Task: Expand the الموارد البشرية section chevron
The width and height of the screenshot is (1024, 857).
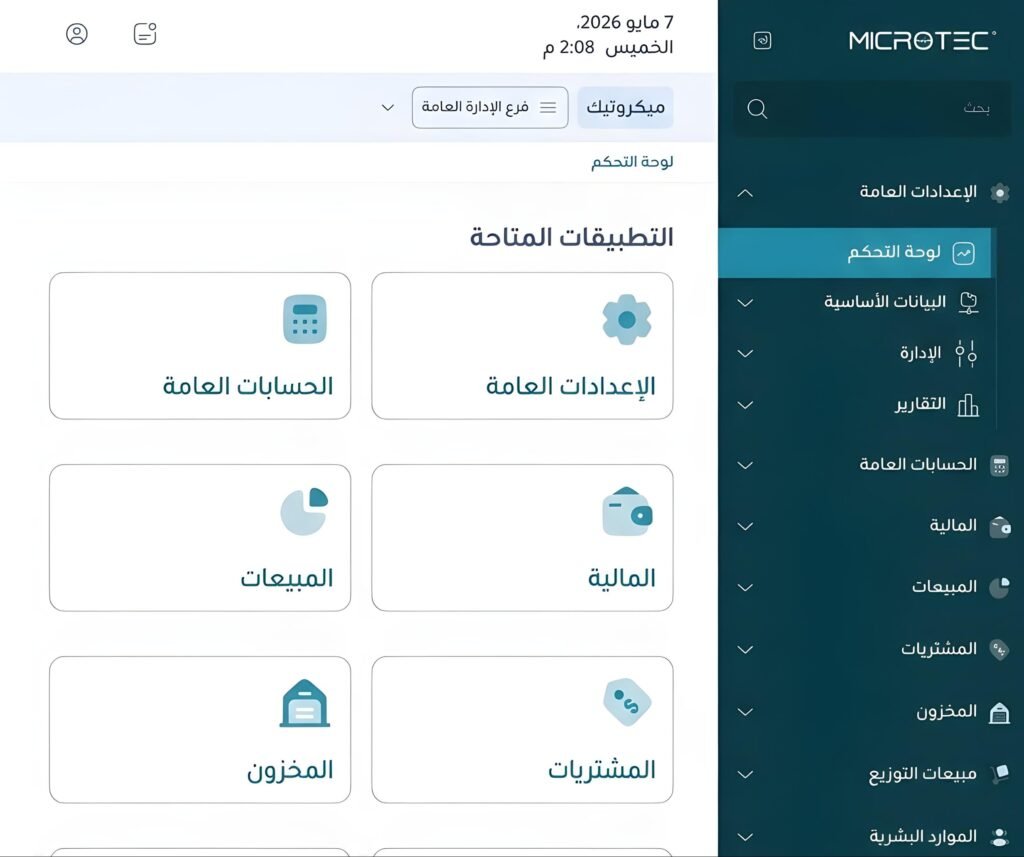Action: pyautogui.click(x=745, y=837)
